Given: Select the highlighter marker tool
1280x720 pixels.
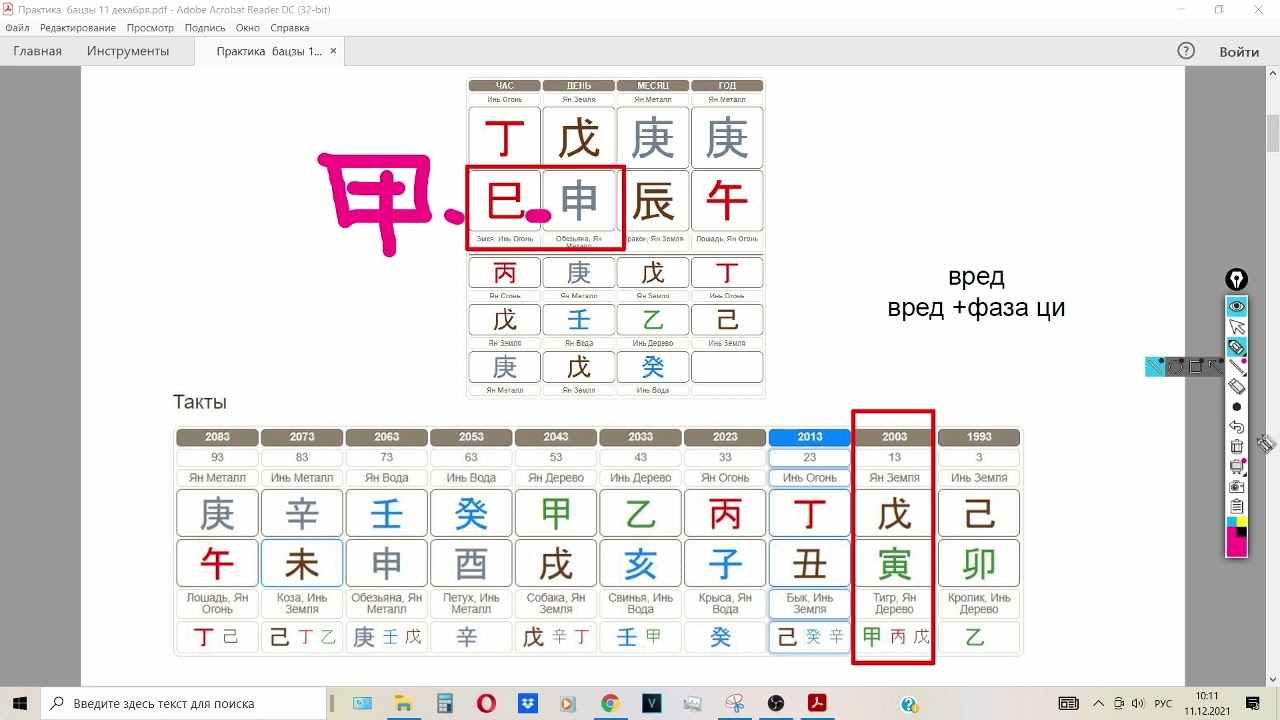Looking at the screenshot, I should coord(1237,347).
